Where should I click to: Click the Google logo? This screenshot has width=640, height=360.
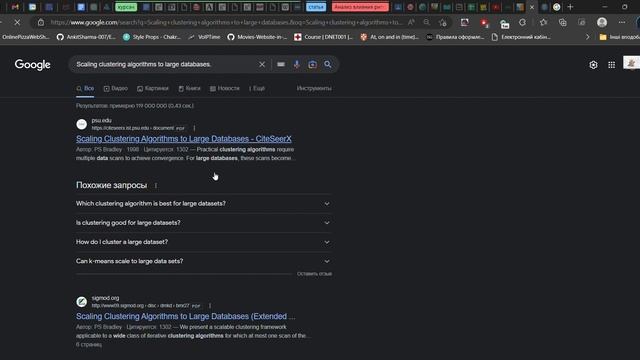33,65
